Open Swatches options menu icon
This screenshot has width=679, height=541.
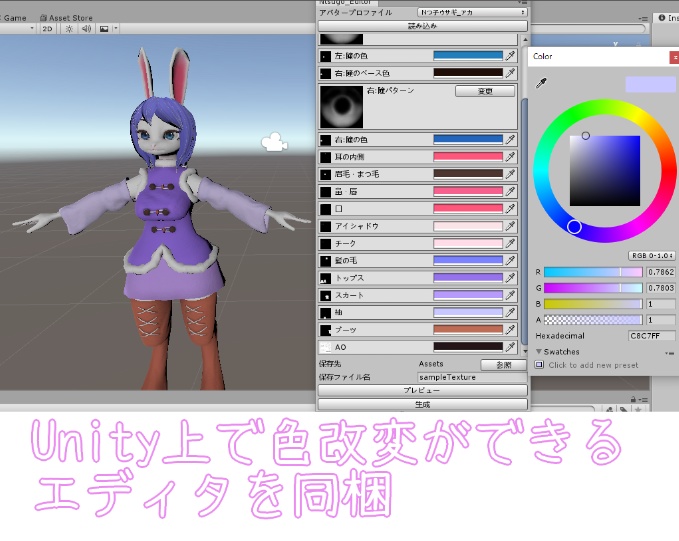point(669,353)
